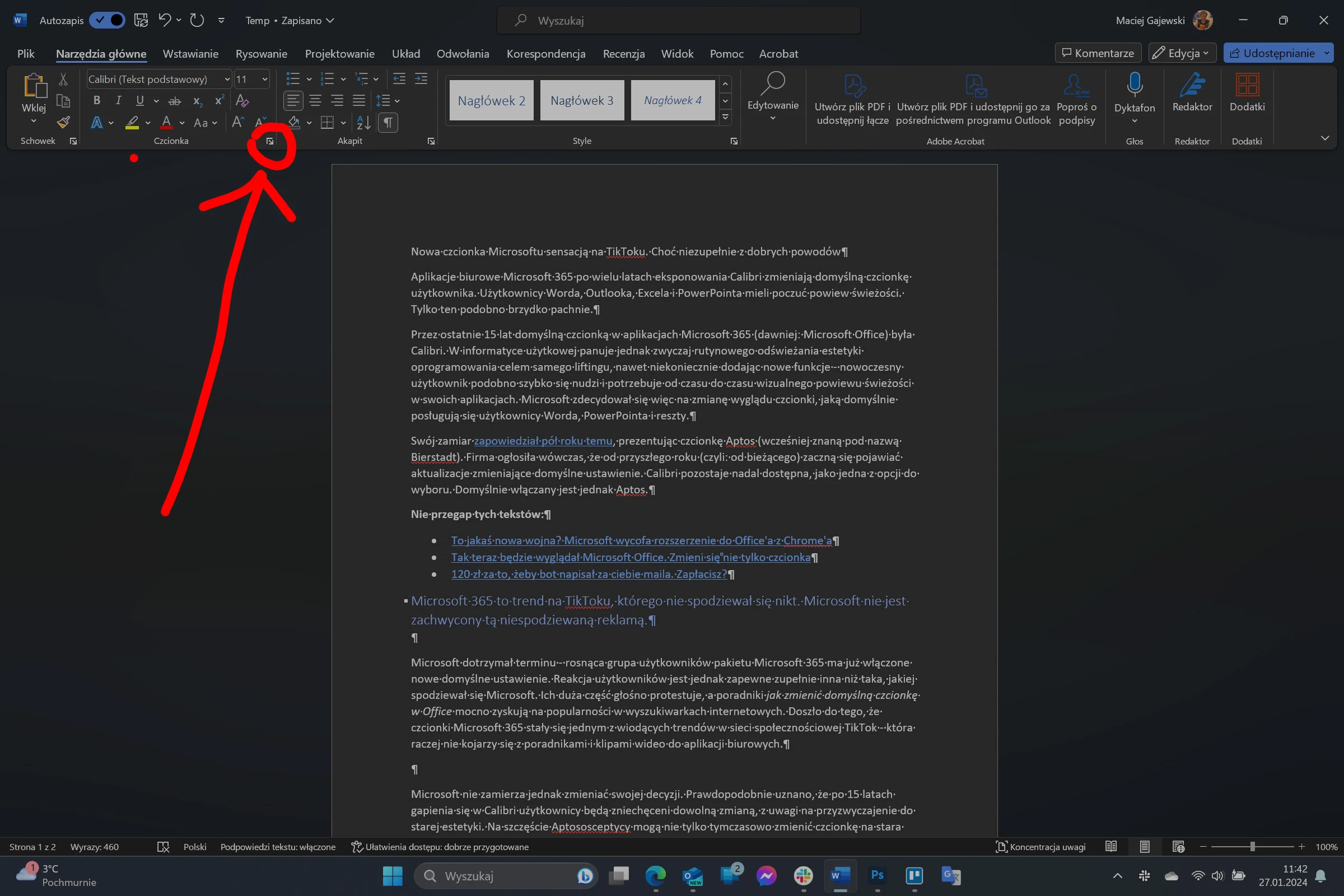Apply the red font color
Viewport: 1344px width, 896px height.
pyautogui.click(x=166, y=122)
